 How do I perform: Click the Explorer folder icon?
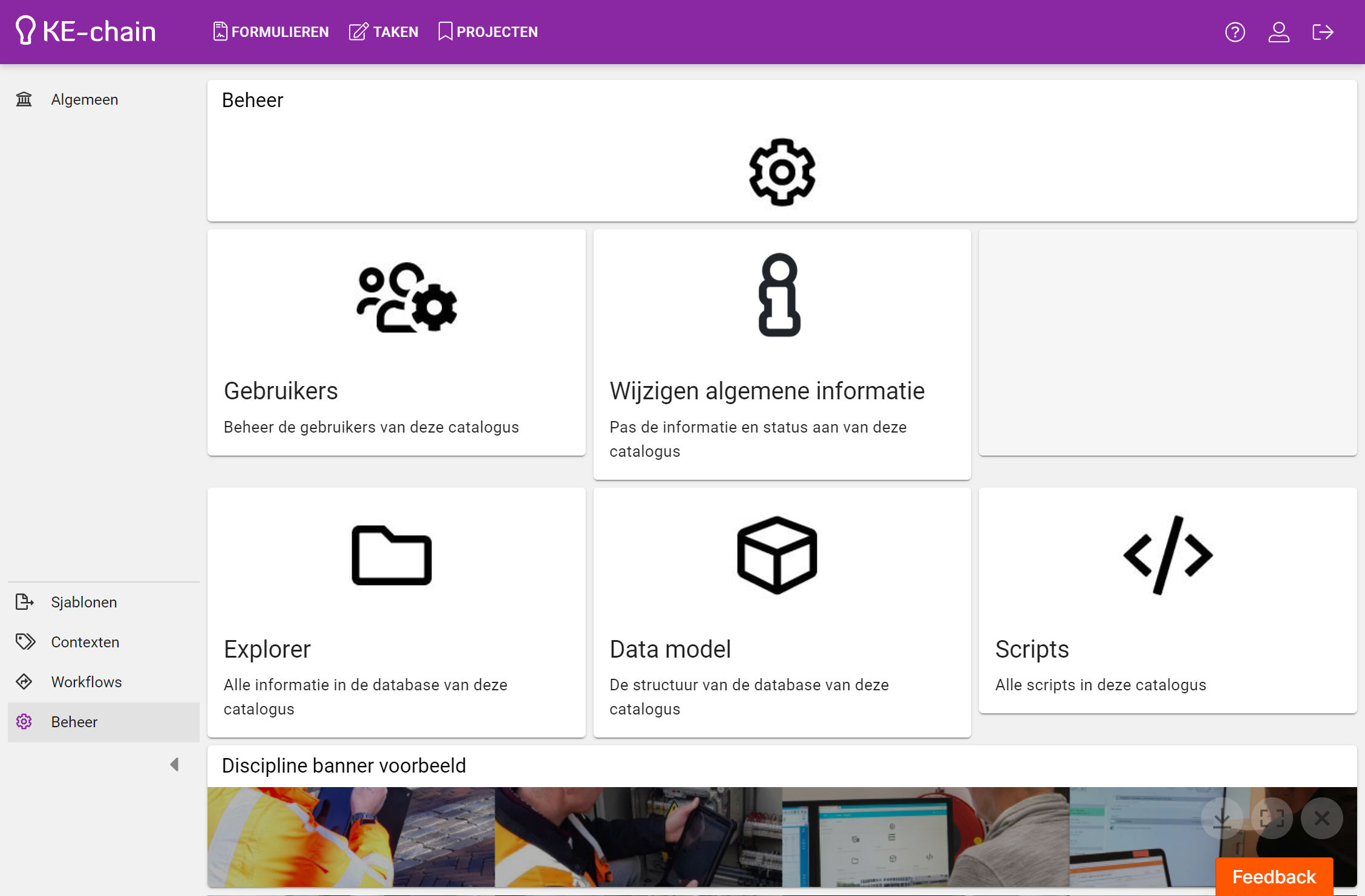391,555
